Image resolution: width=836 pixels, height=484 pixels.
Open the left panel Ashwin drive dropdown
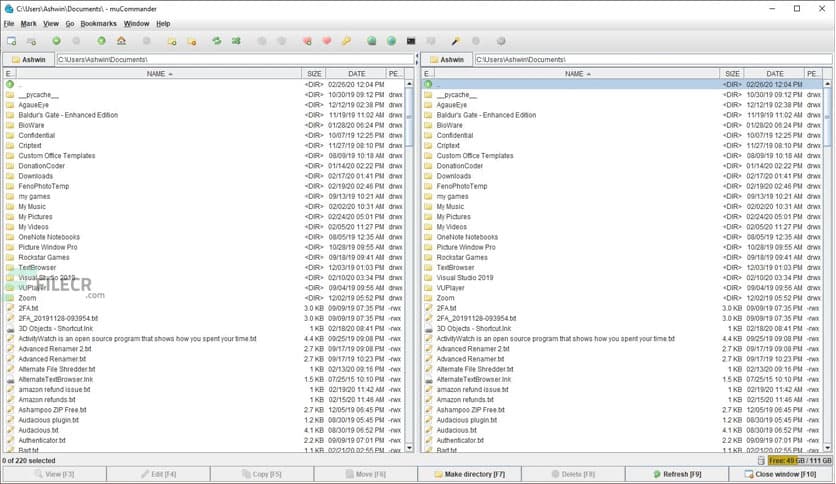[x=29, y=60]
